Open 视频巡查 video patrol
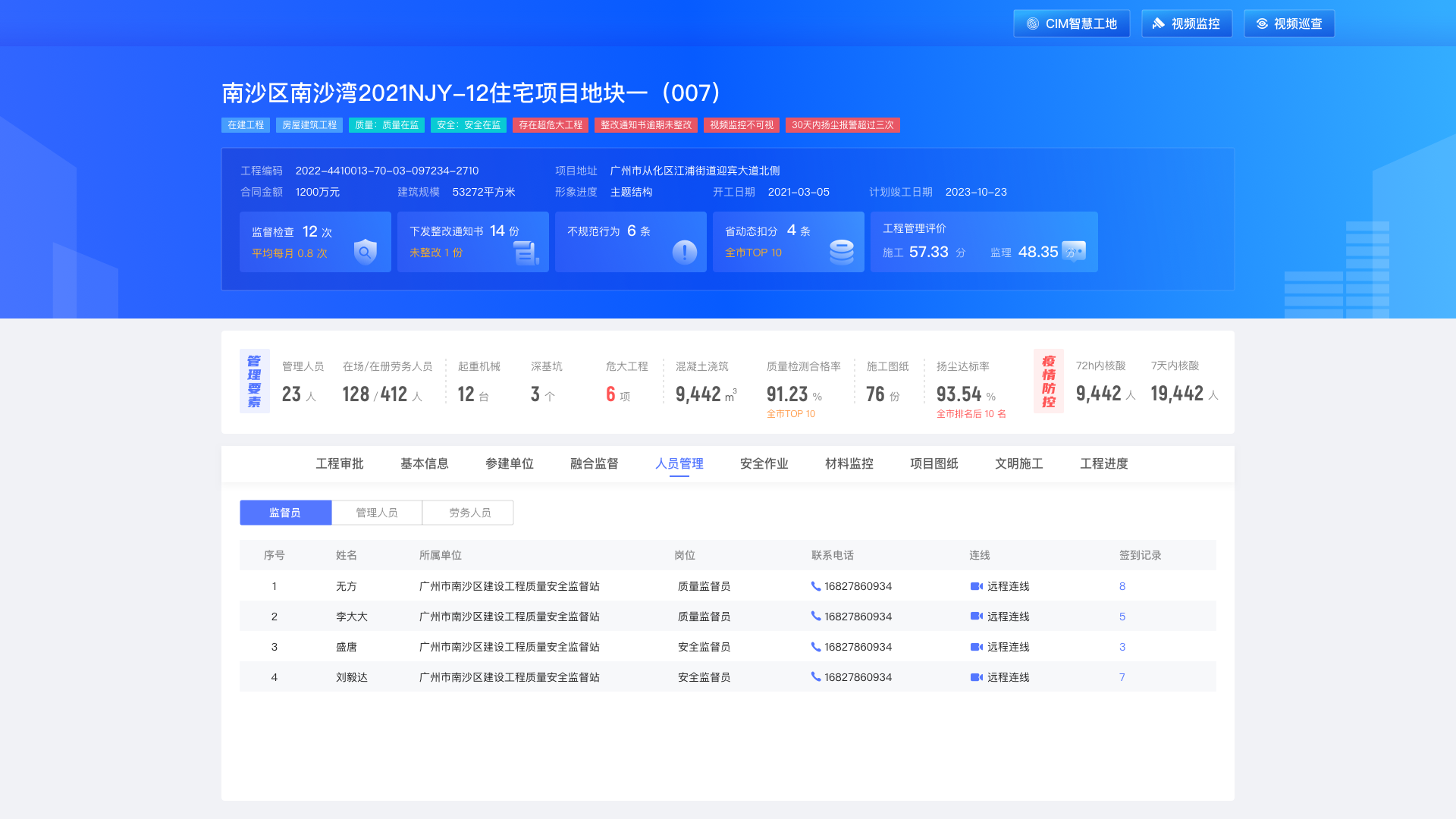The width and height of the screenshot is (1456, 819). [1289, 24]
